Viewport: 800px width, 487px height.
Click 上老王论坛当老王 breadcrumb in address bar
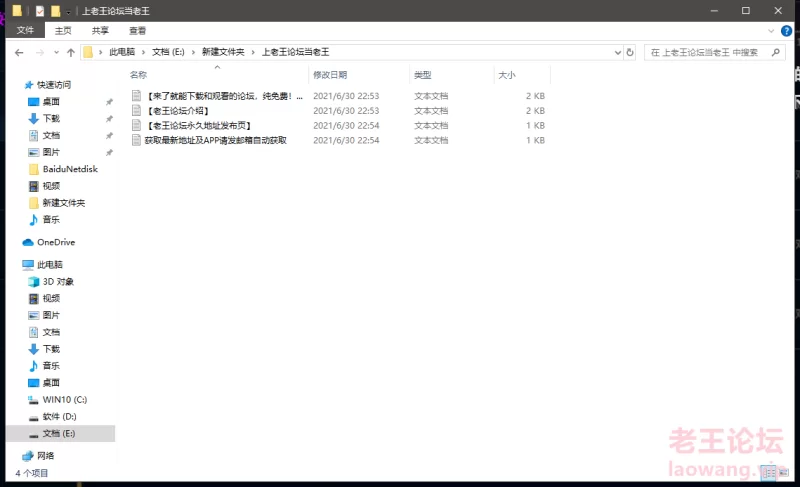[x=295, y=52]
